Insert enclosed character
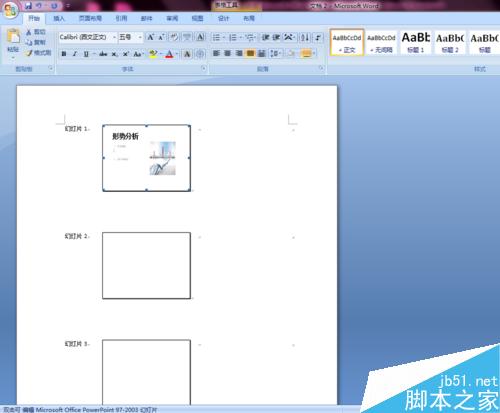 coord(200,54)
